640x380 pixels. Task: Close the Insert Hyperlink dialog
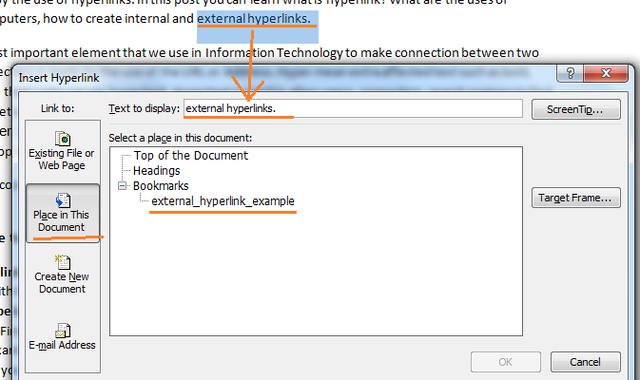pyautogui.click(x=606, y=73)
